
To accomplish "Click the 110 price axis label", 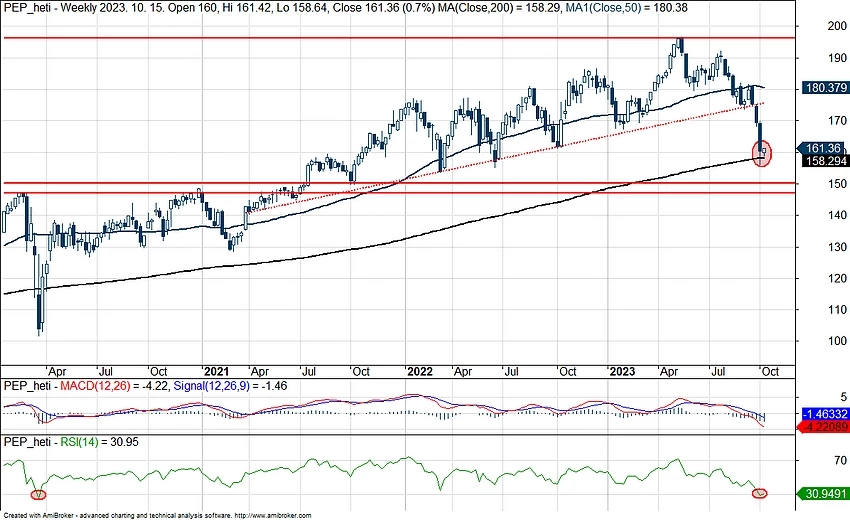I will point(837,310).
